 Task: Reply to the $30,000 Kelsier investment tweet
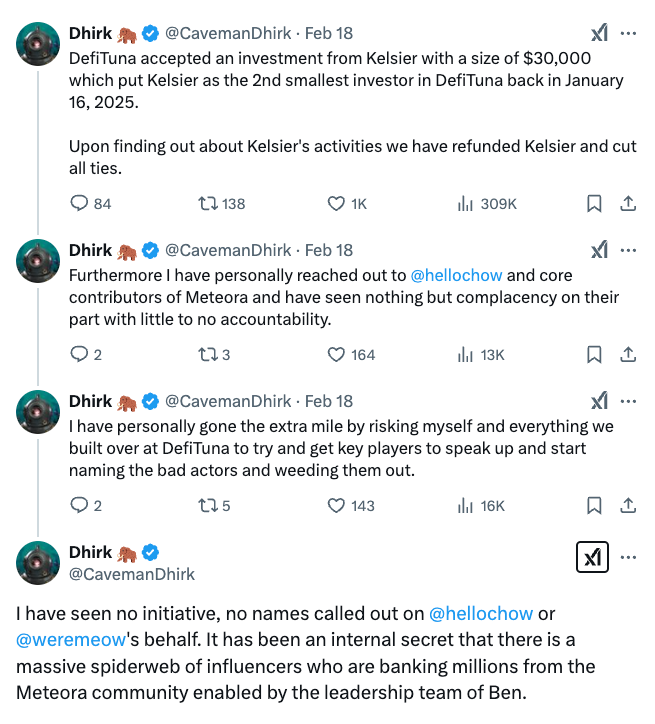80,203
